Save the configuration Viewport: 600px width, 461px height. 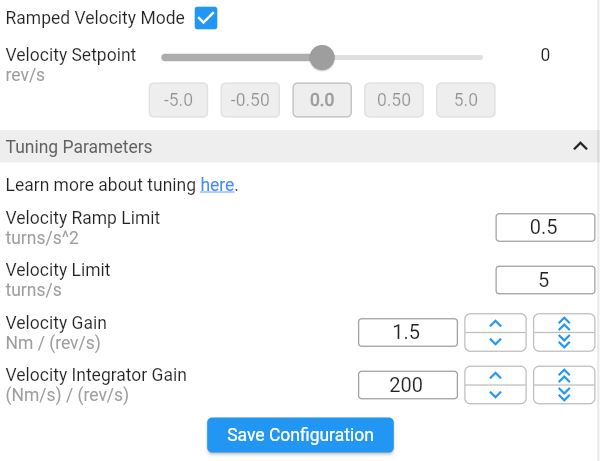coord(300,435)
